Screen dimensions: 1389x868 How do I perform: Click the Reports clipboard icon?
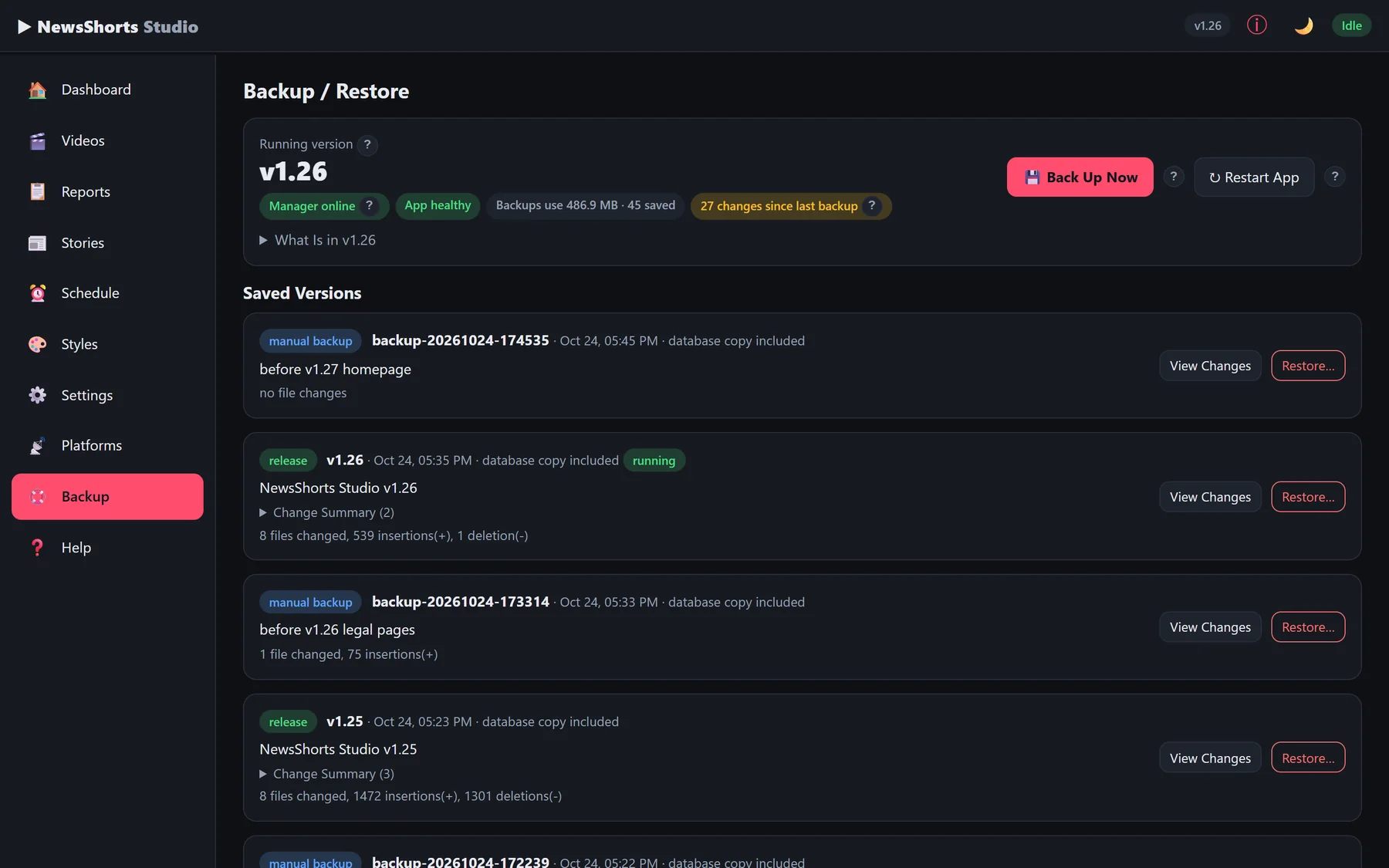tap(37, 191)
